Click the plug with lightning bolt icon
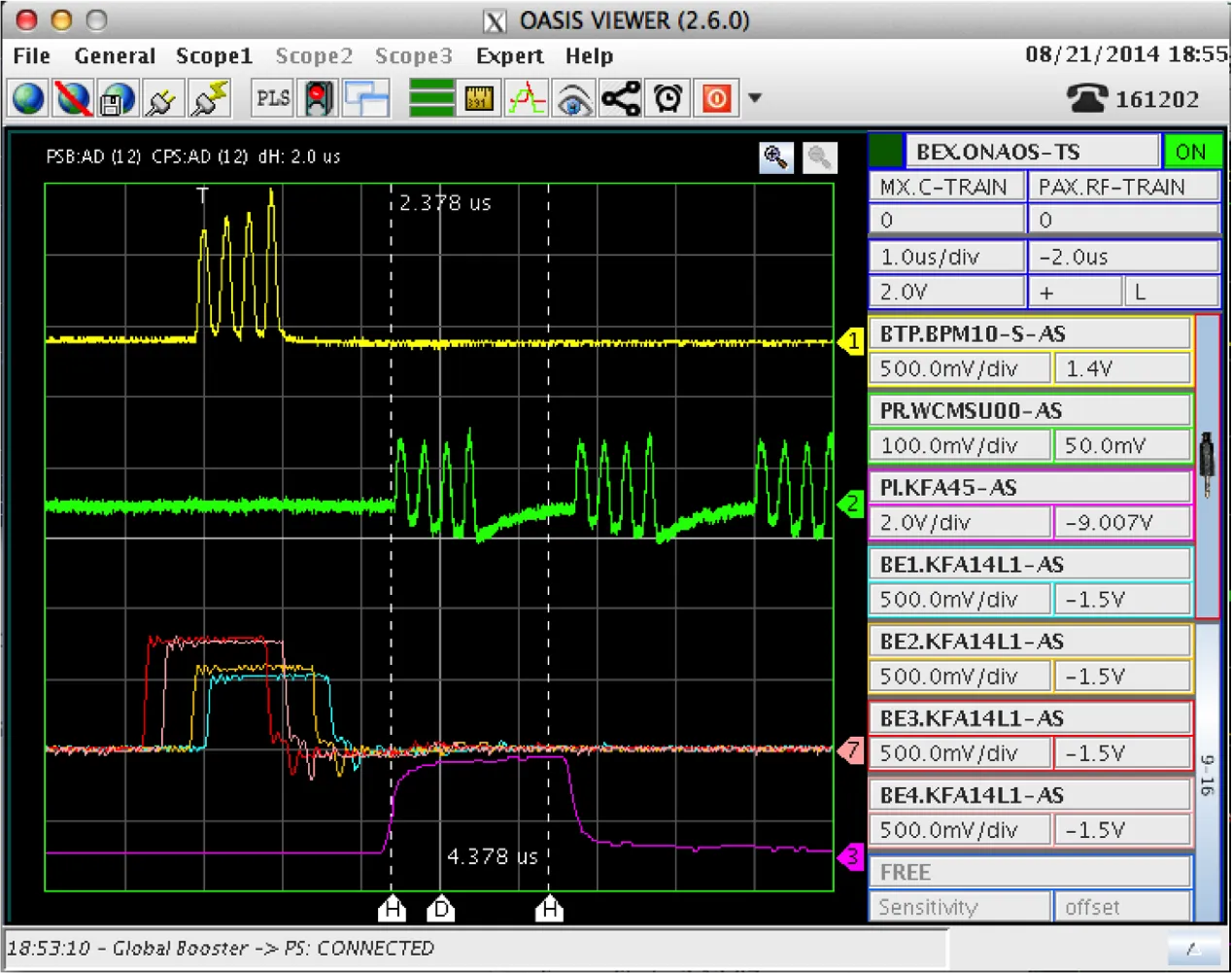The height and width of the screenshot is (973, 1232). click(208, 99)
